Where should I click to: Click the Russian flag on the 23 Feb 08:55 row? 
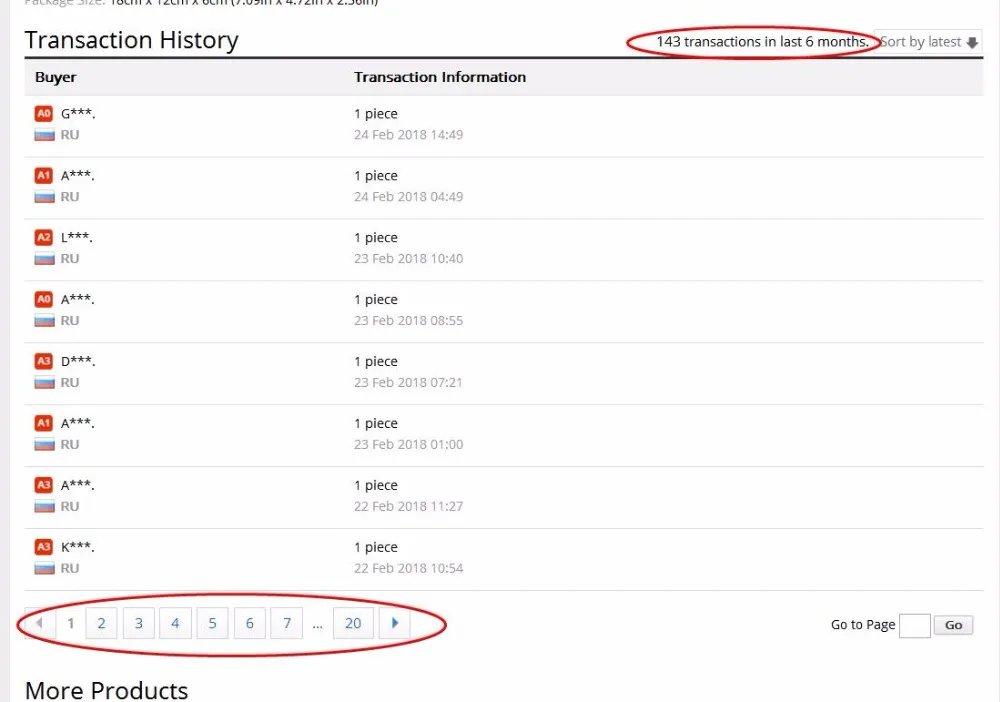(x=44, y=320)
